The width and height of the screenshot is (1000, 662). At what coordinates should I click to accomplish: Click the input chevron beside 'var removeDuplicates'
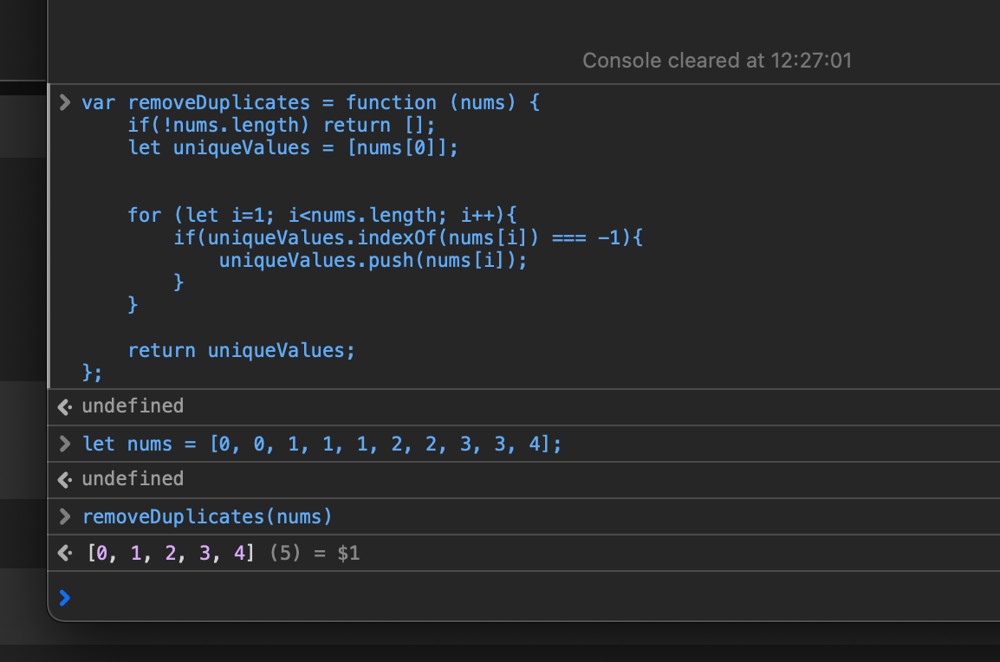pyautogui.click(x=64, y=102)
